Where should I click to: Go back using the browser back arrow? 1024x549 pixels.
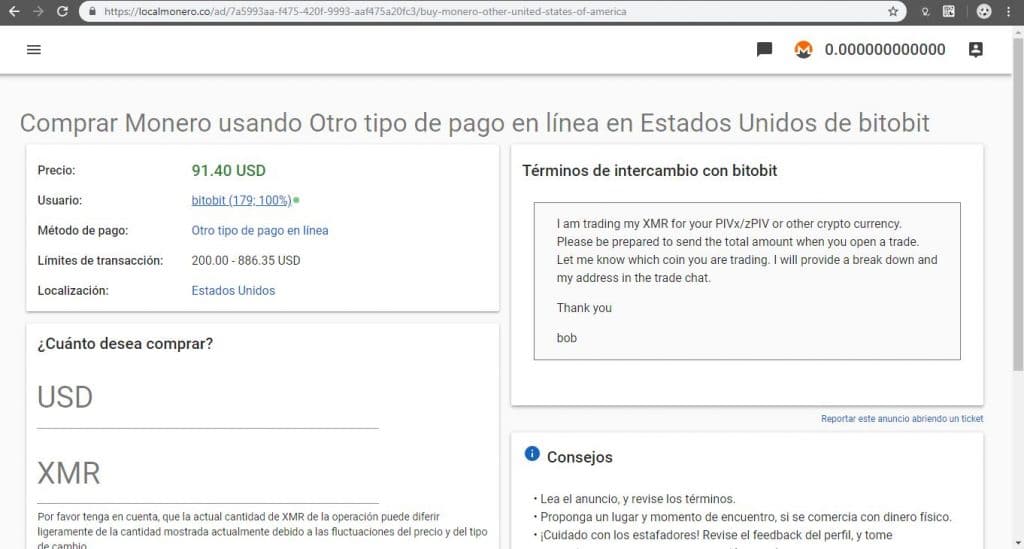click(x=14, y=11)
